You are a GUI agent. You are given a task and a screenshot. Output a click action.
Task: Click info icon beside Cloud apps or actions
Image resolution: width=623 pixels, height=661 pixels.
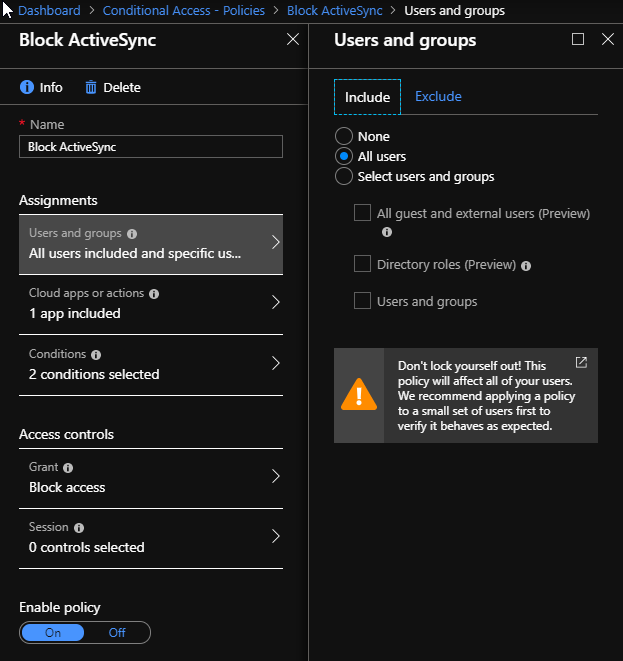[x=154, y=294]
